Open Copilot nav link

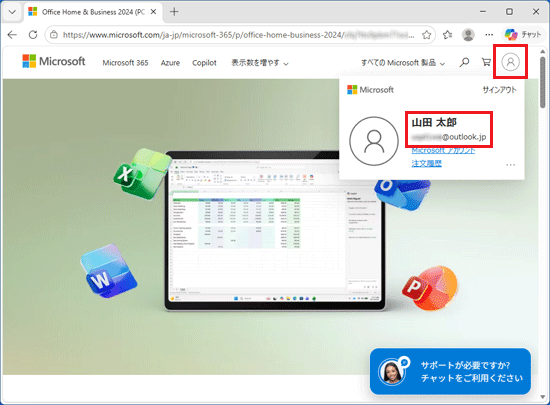coord(204,63)
